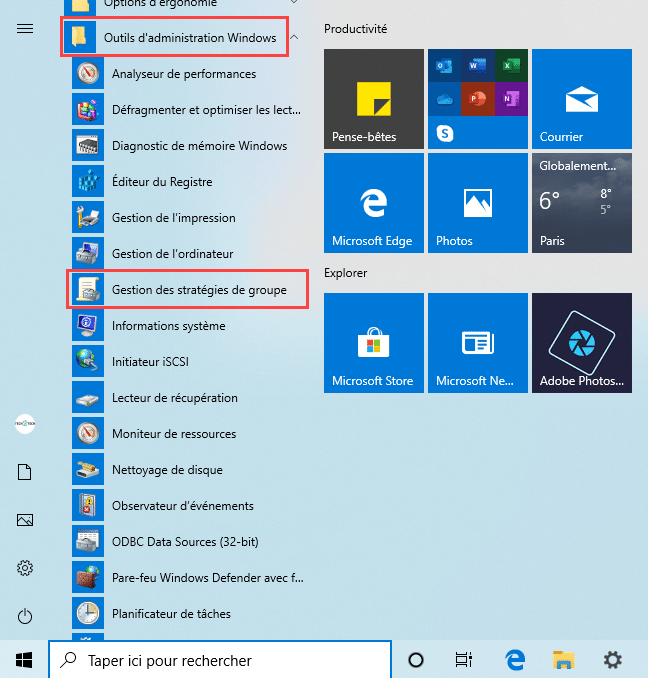The image size is (648, 678).
Task: Click the Gestion de l'impression printer icon
Action: tap(88, 217)
